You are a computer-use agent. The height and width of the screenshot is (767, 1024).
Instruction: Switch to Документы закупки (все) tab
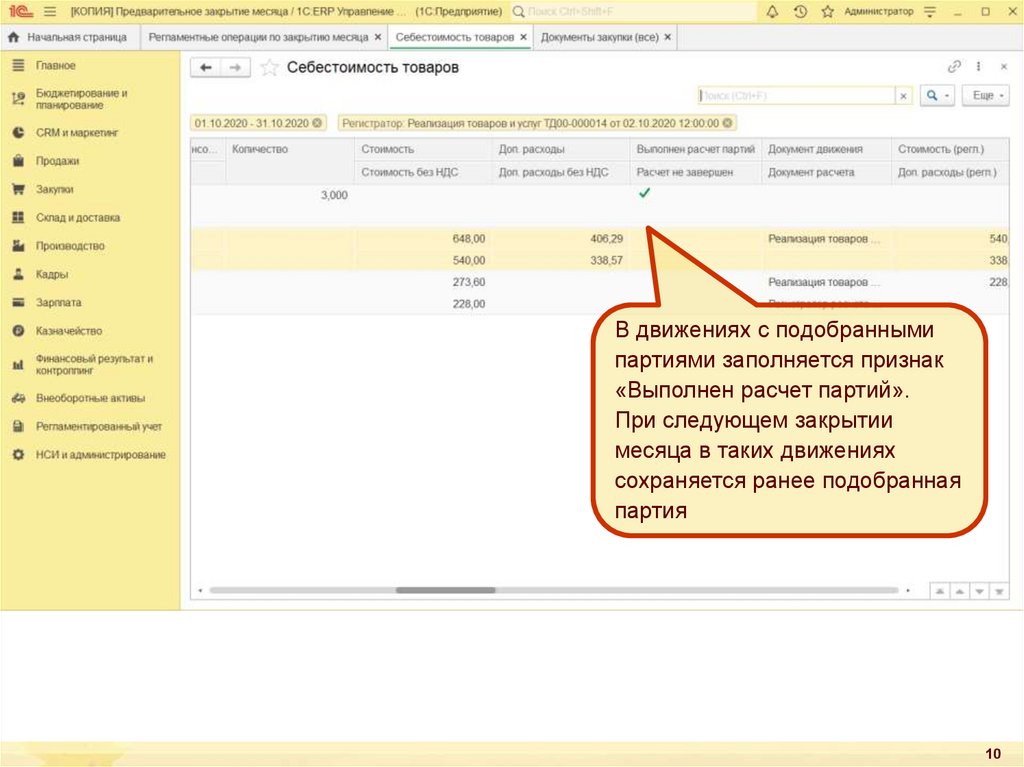599,37
